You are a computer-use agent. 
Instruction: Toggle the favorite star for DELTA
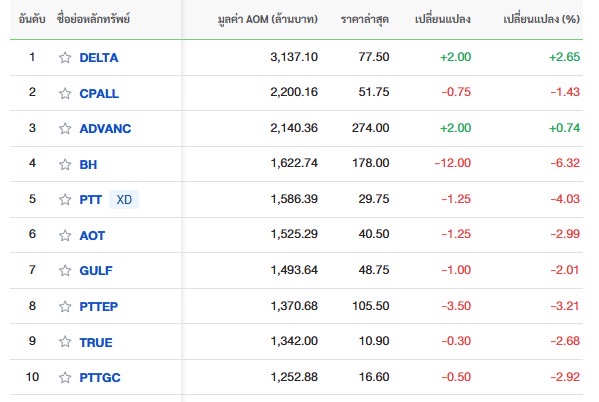point(65,57)
